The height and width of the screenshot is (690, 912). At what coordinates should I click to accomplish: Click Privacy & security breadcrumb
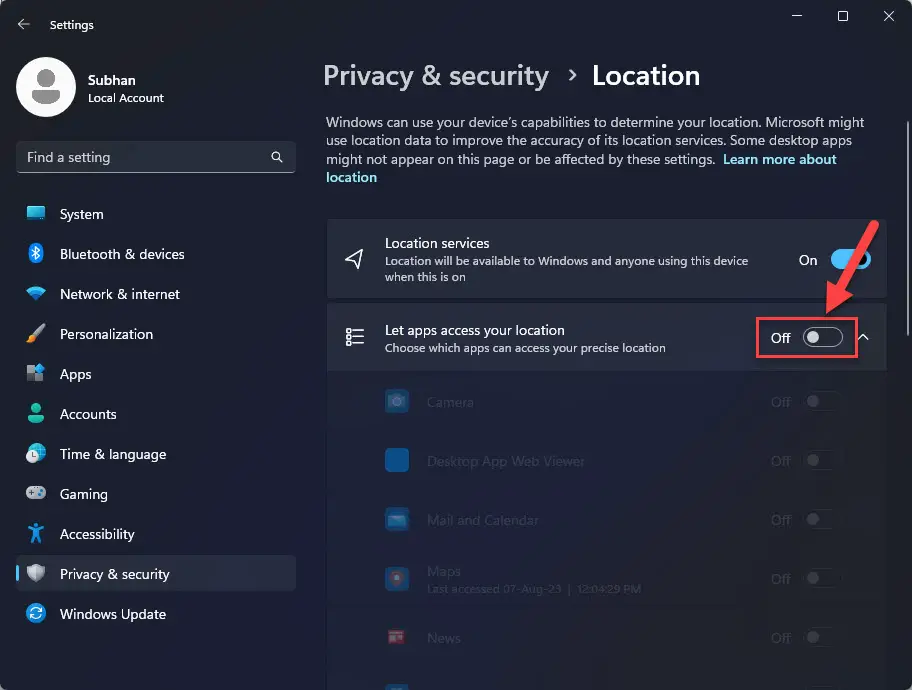[x=436, y=76]
